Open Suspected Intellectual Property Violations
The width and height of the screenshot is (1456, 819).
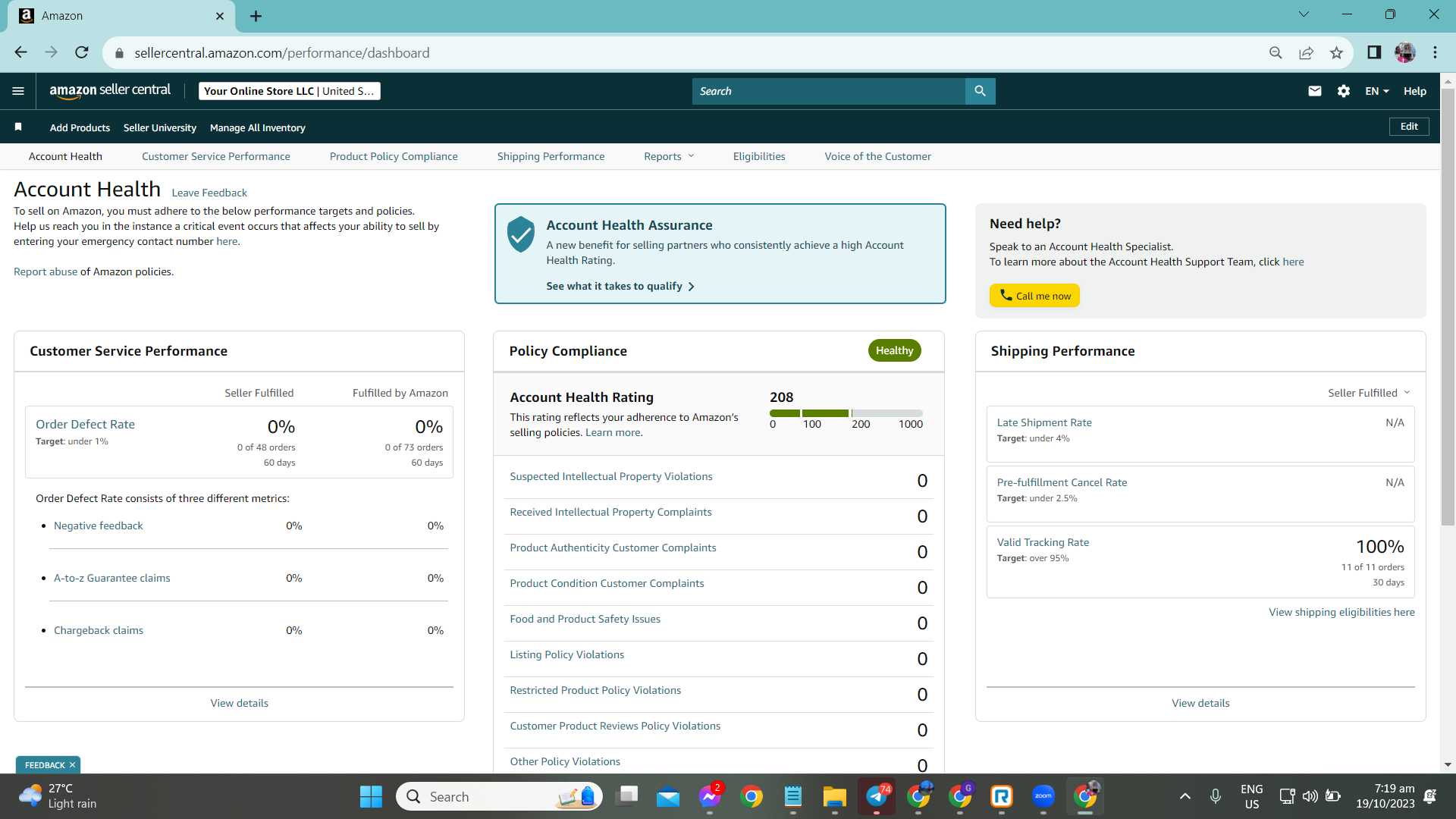coord(611,476)
